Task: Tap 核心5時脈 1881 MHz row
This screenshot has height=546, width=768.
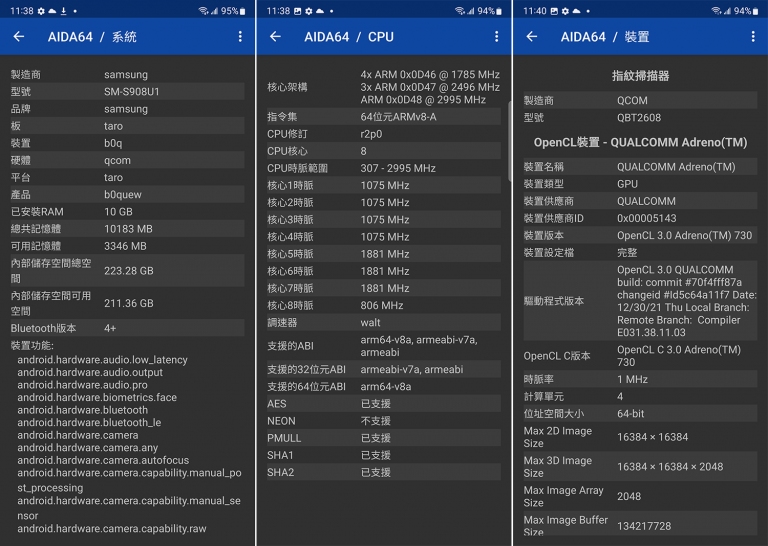Action: pyautogui.click(x=384, y=254)
